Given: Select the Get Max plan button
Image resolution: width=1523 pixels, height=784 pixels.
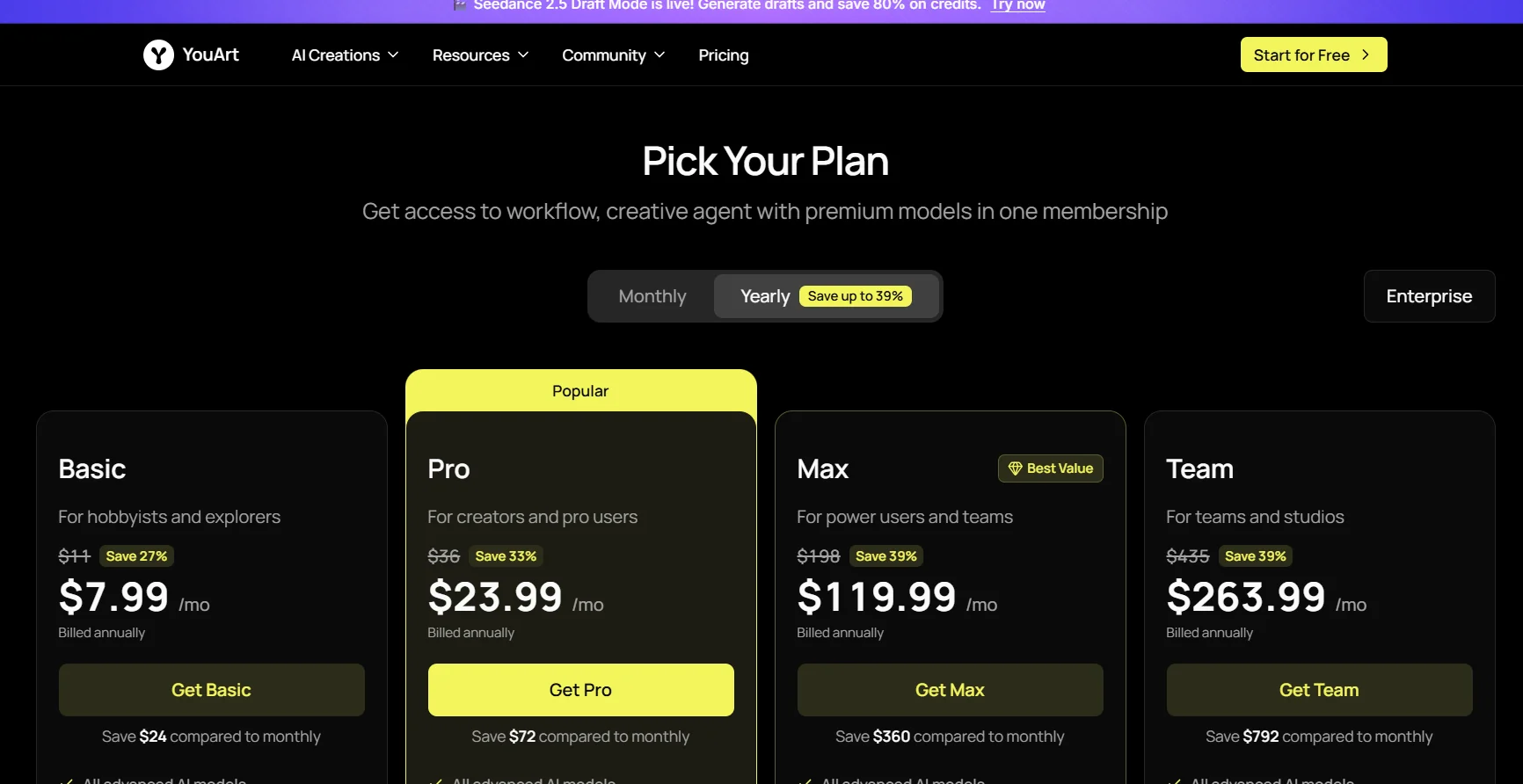Looking at the screenshot, I should (950, 690).
